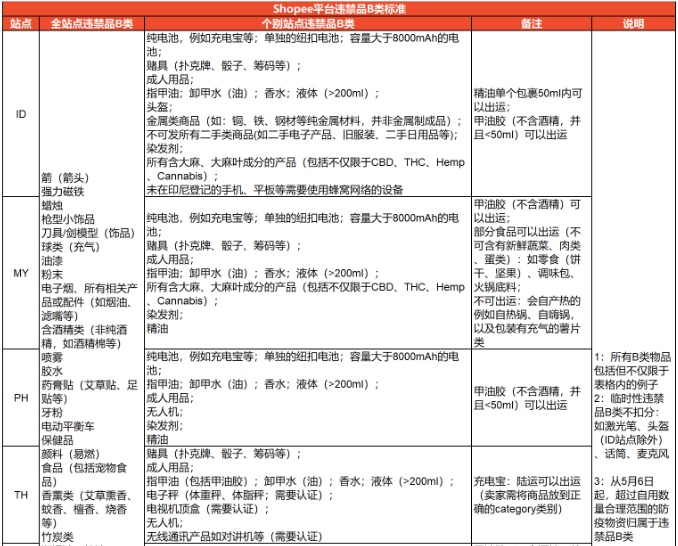Click MY remark '不可出运：会自产热的'
Image resolution: width=678 pixels, height=546 pixels.
[527, 322]
